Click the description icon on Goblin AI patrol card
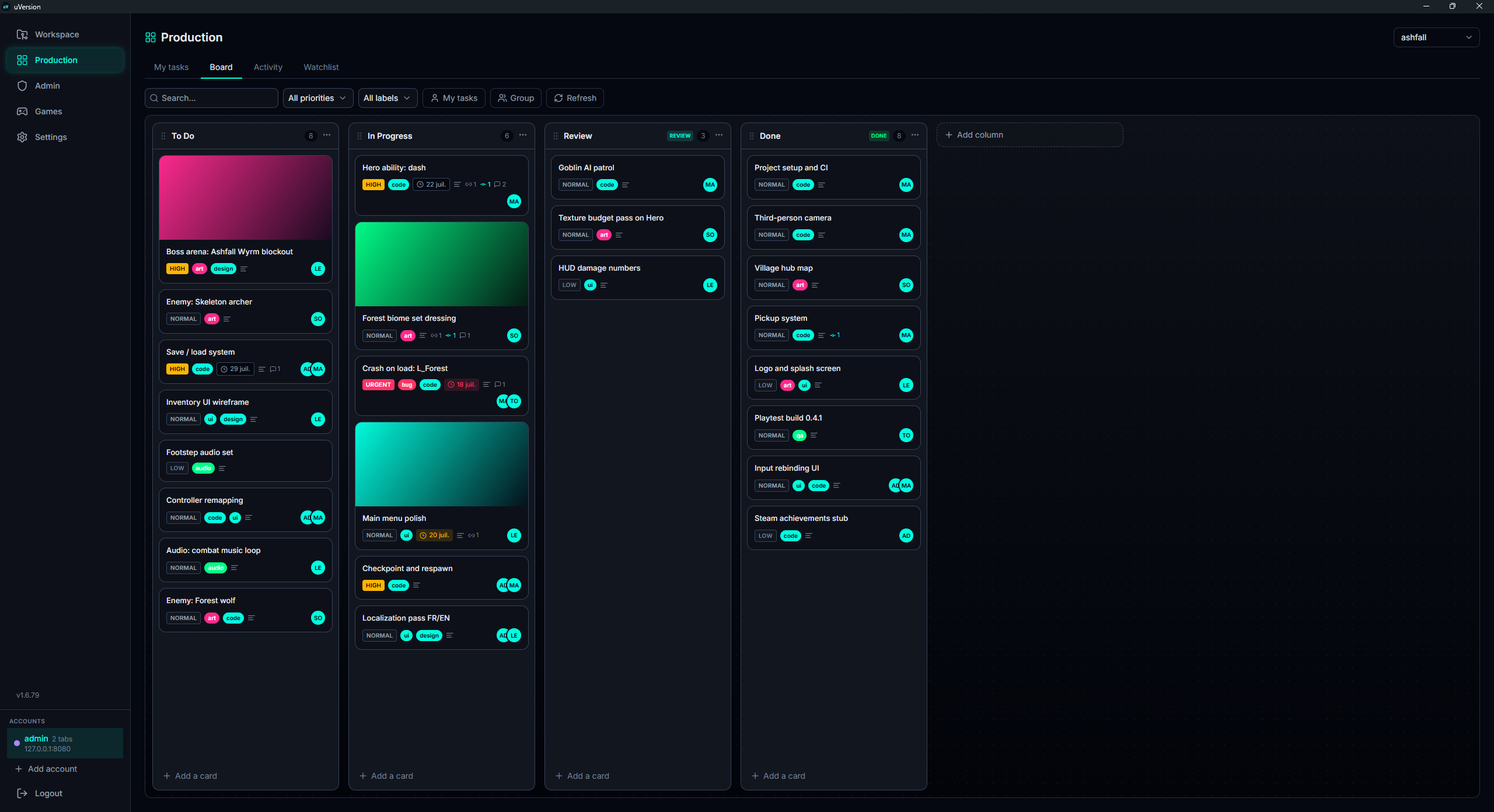1494x812 pixels. [x=626, y=185]
